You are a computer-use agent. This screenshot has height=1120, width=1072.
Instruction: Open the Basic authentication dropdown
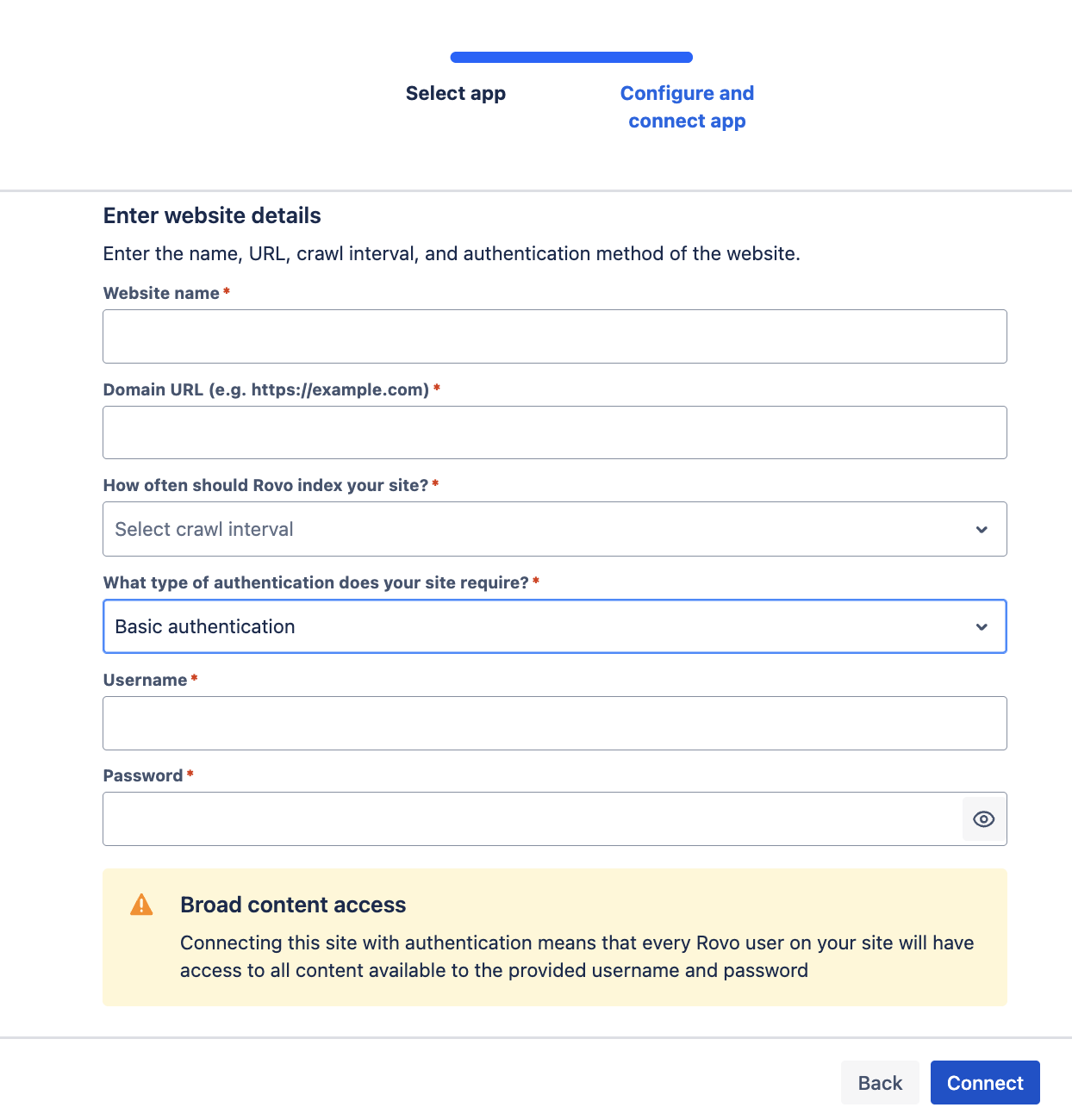click(x=555, y=626)
